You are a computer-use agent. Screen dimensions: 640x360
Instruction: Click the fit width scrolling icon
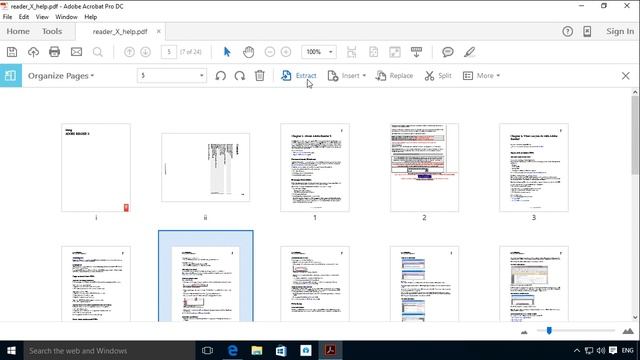click(351, 52)
